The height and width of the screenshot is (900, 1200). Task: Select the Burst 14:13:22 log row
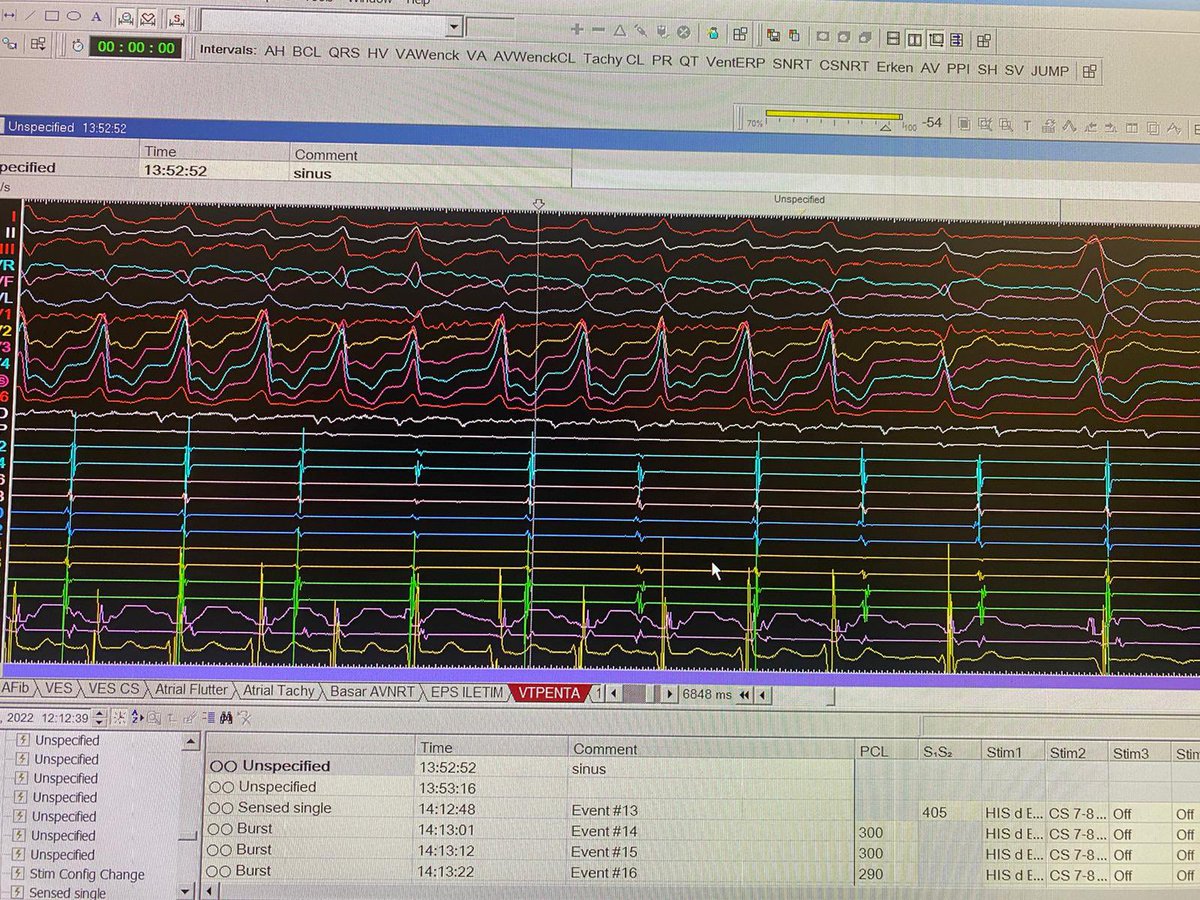click(x=530, y=871)
